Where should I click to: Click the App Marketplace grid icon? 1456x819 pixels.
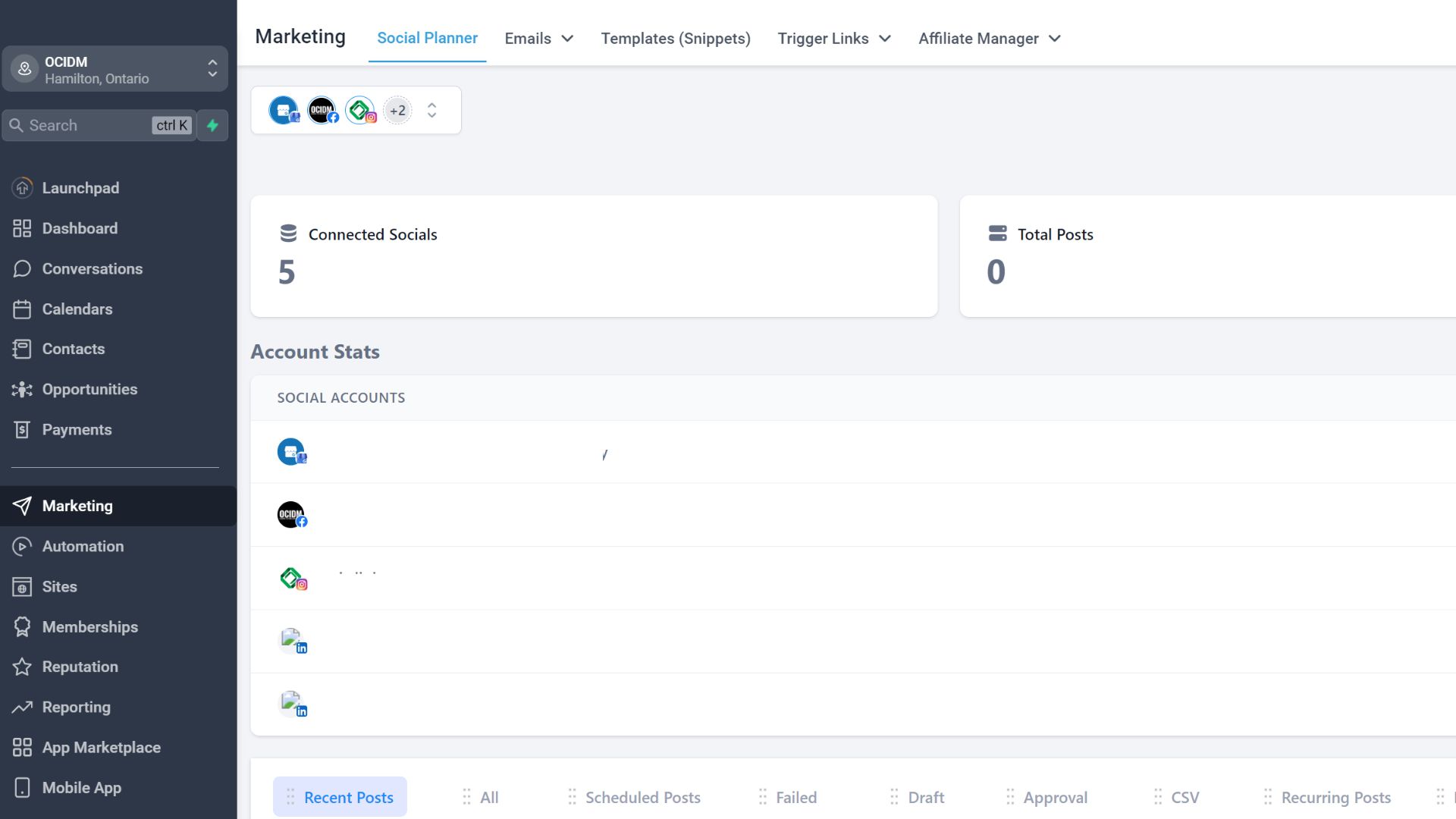point(22,747)
